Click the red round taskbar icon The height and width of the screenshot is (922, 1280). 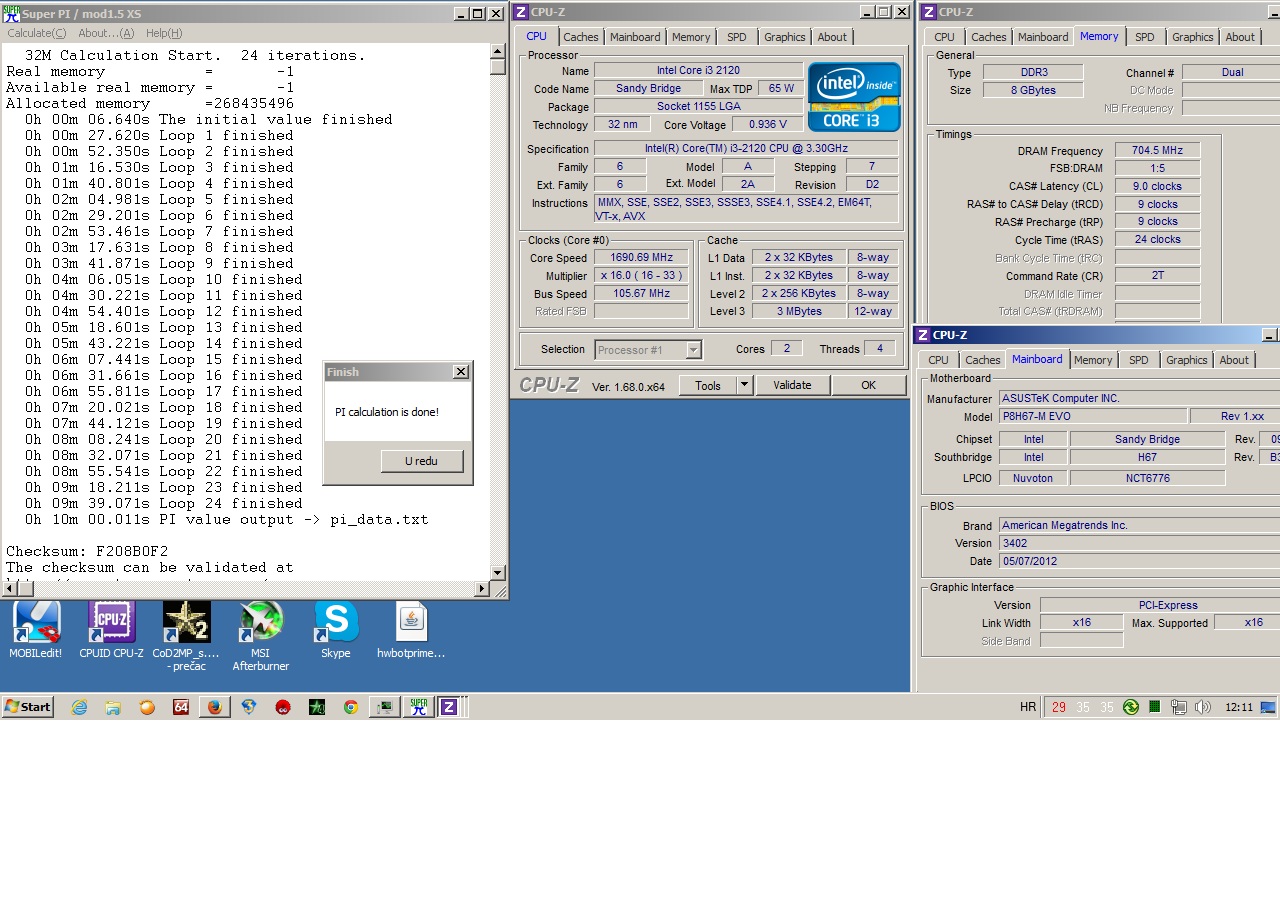coord(283,707)
